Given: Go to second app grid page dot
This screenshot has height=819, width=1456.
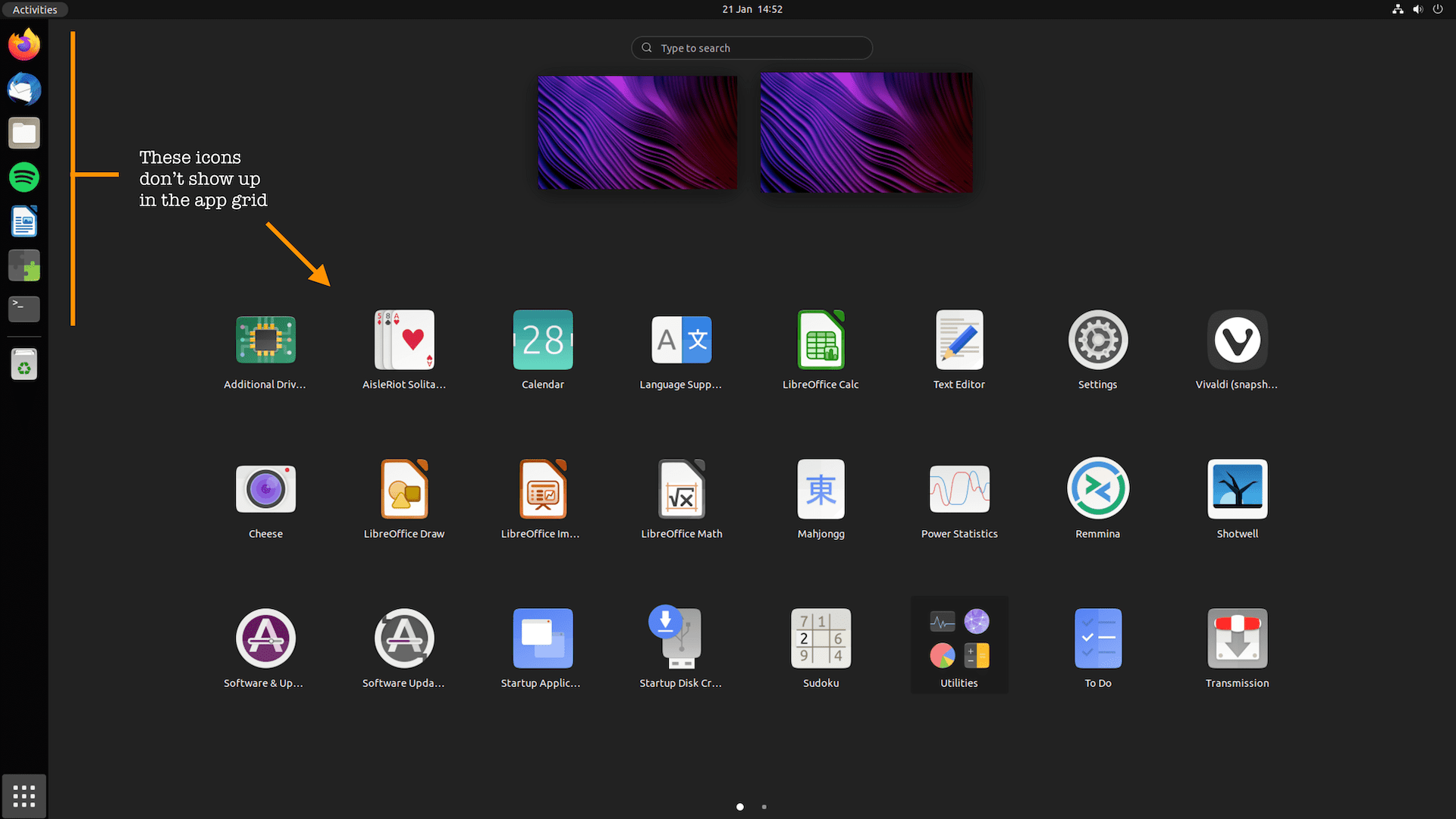Looking at the screenshot, I should 764,807.
